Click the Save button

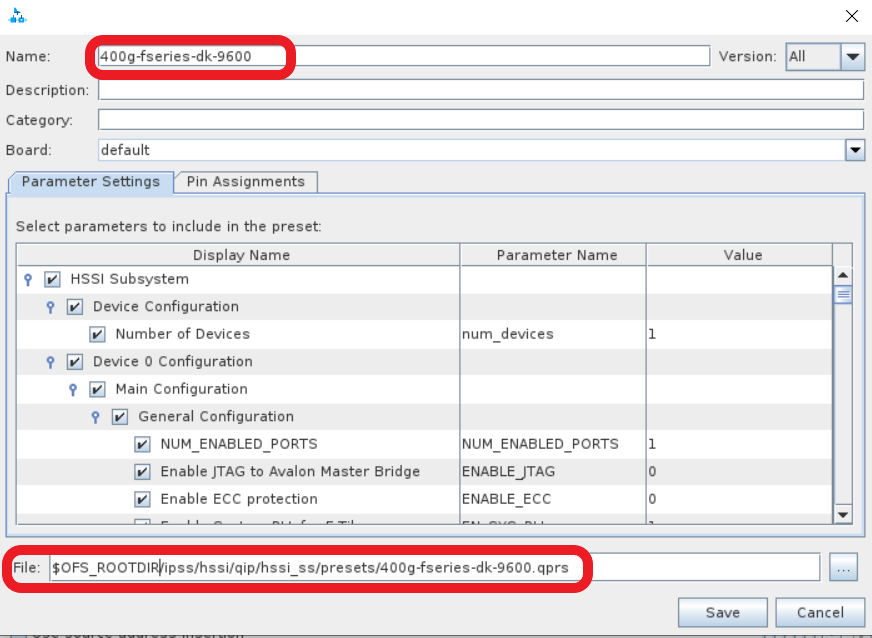722,612
